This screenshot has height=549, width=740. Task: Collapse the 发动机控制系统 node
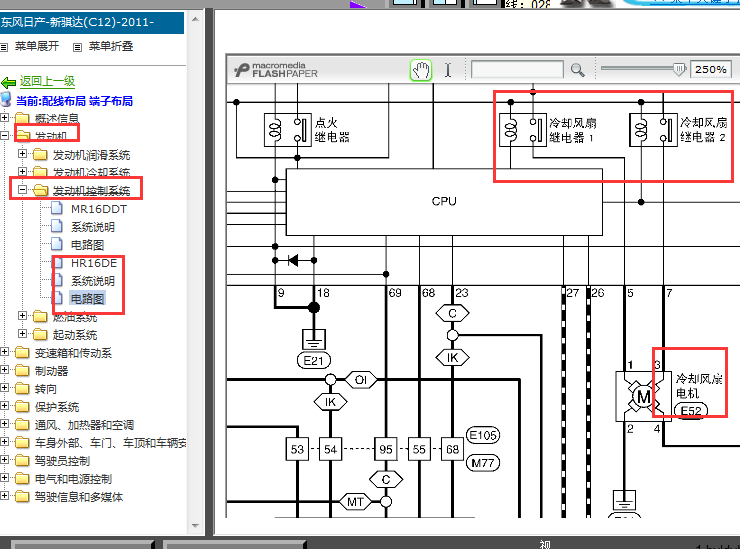(x=22, y=190)
